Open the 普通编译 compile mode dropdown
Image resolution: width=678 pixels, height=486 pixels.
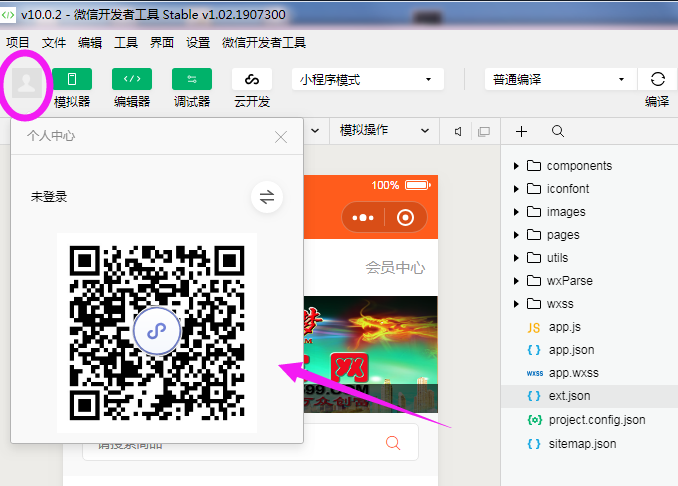[x=560, y=79]
